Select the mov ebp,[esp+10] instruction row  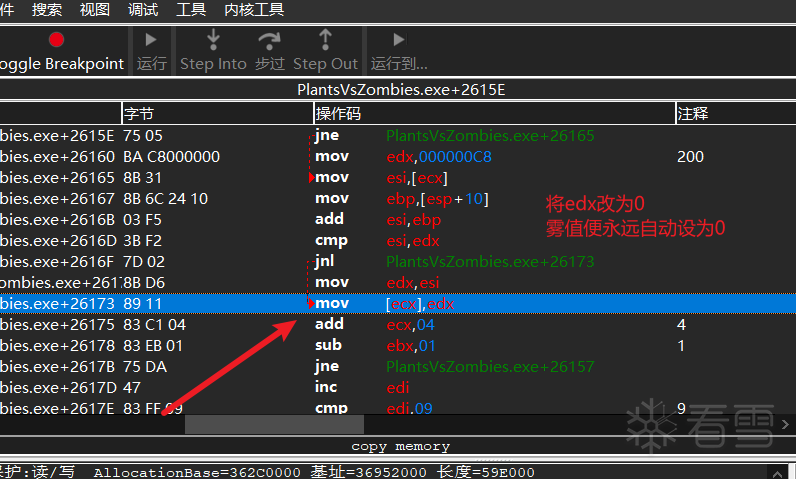(398, 198)
